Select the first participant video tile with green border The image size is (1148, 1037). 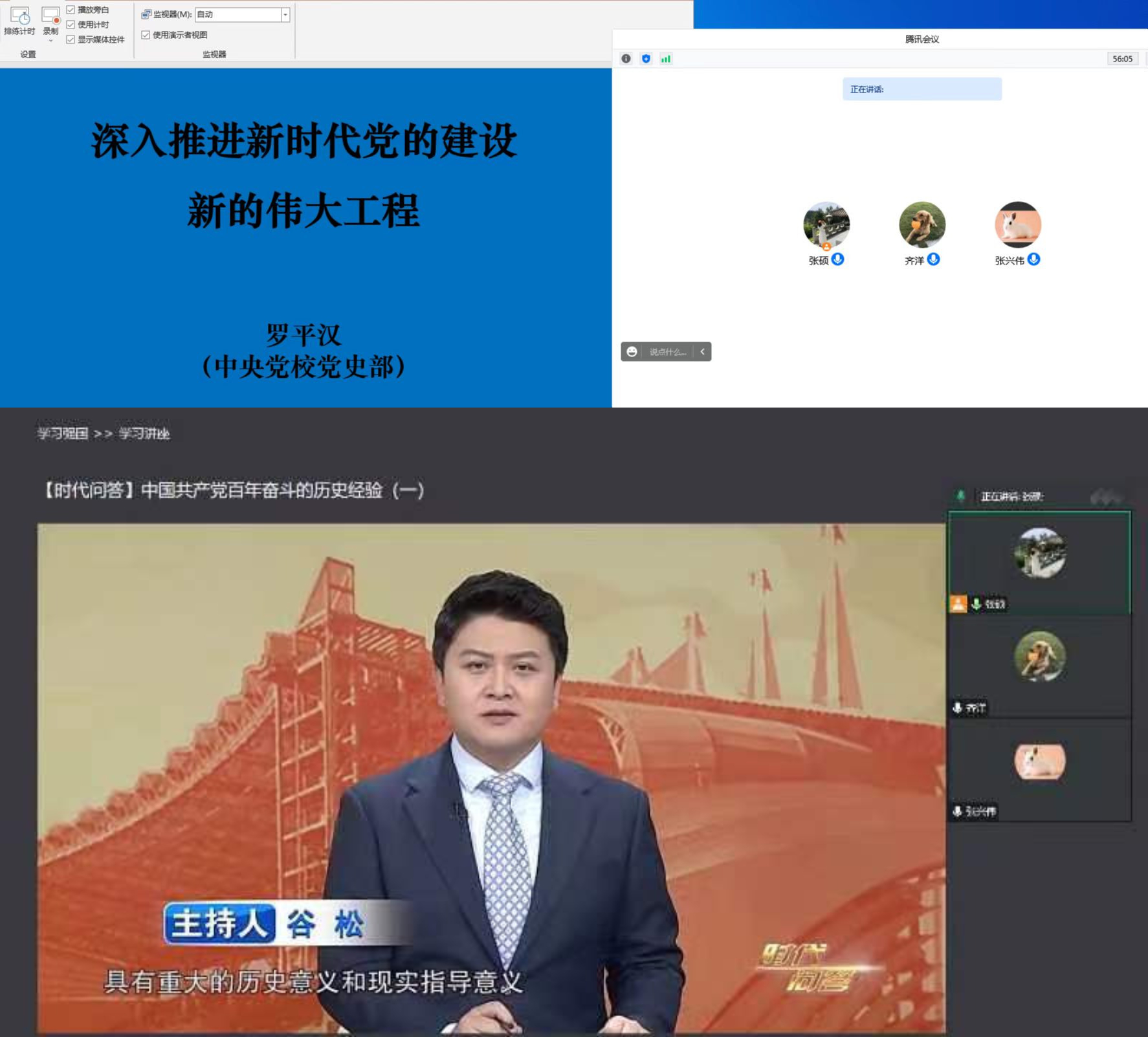pos(1039,562)
